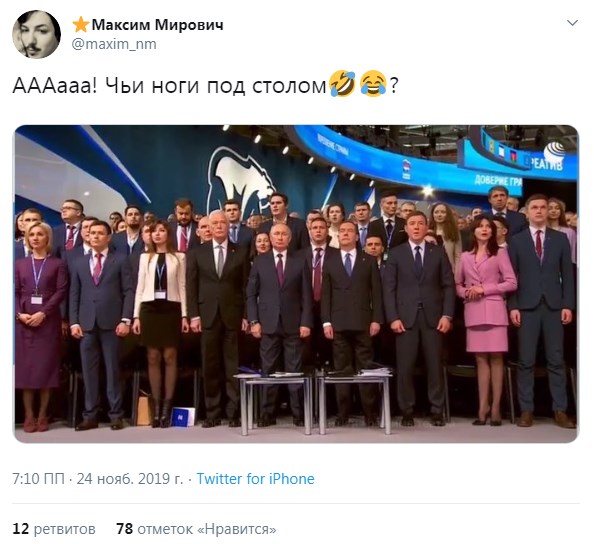Viewport: 594px width, 544px height.
Task: Click the date 24 нояб. 2019 г.
Action: (x=130, y=479)
